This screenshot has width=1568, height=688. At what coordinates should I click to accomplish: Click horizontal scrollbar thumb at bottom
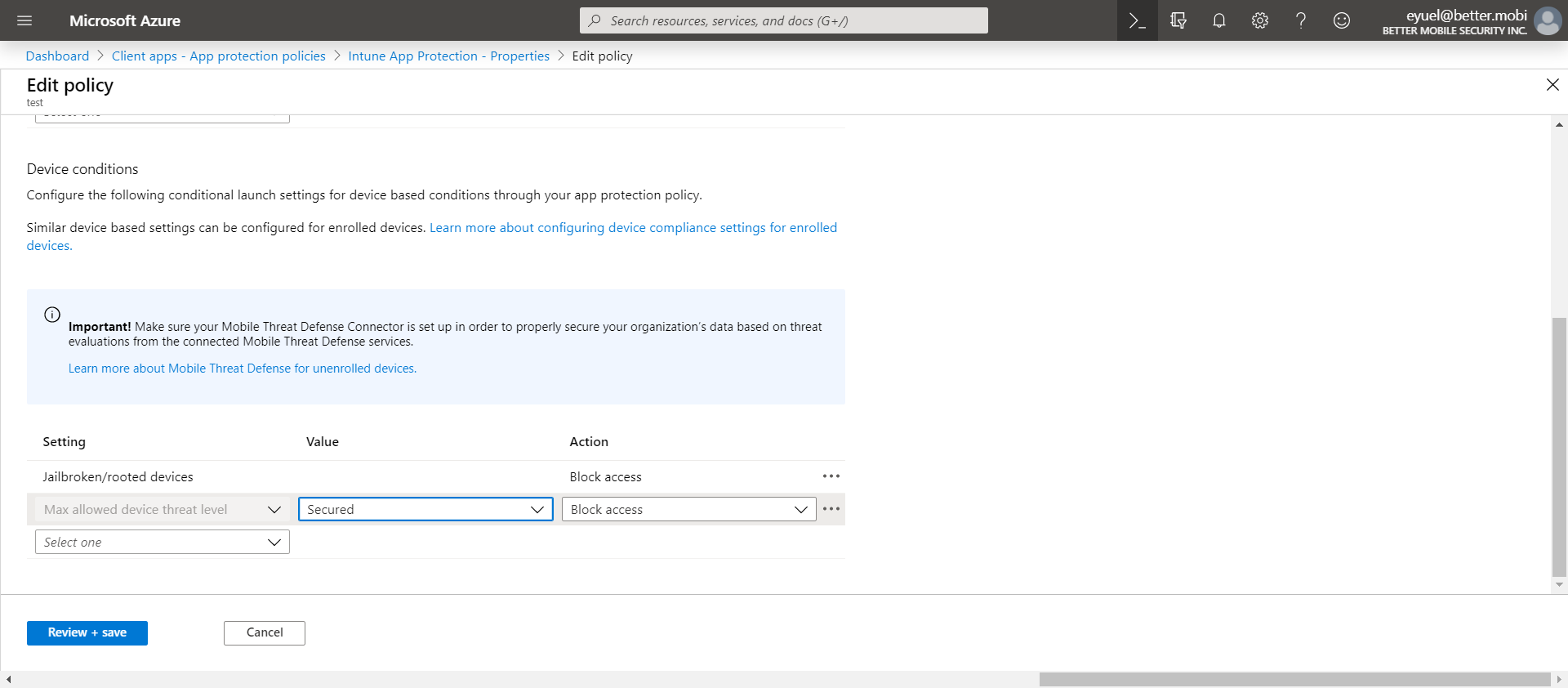tap(1294, 679)
